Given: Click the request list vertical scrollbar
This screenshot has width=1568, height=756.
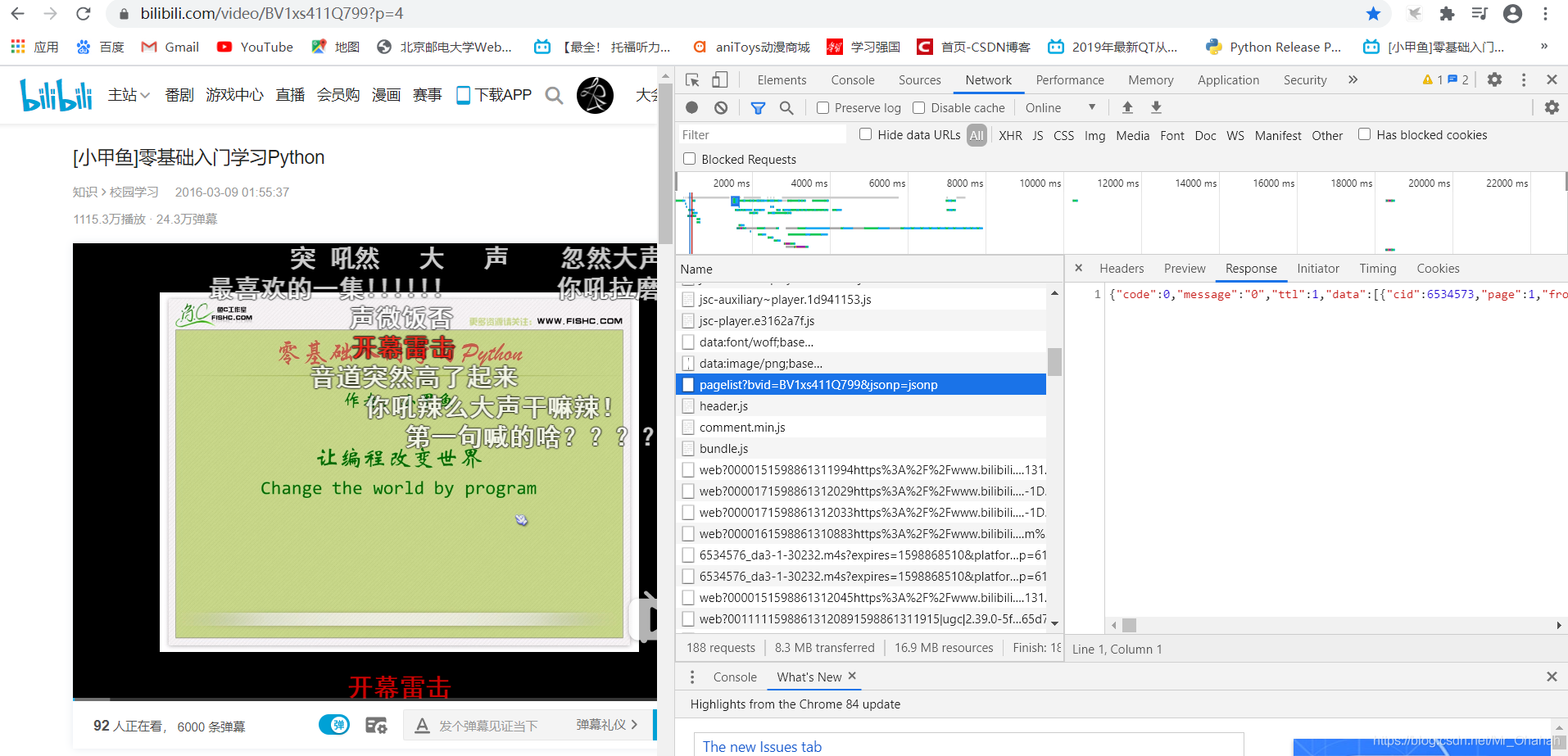Looking at the screenshot, I should coord(1055,361).
